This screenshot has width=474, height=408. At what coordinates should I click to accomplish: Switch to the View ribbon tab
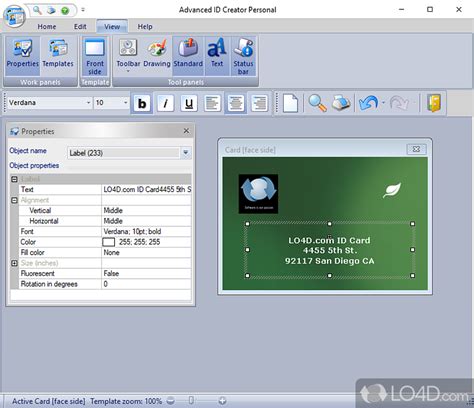(x=112, y=27)
